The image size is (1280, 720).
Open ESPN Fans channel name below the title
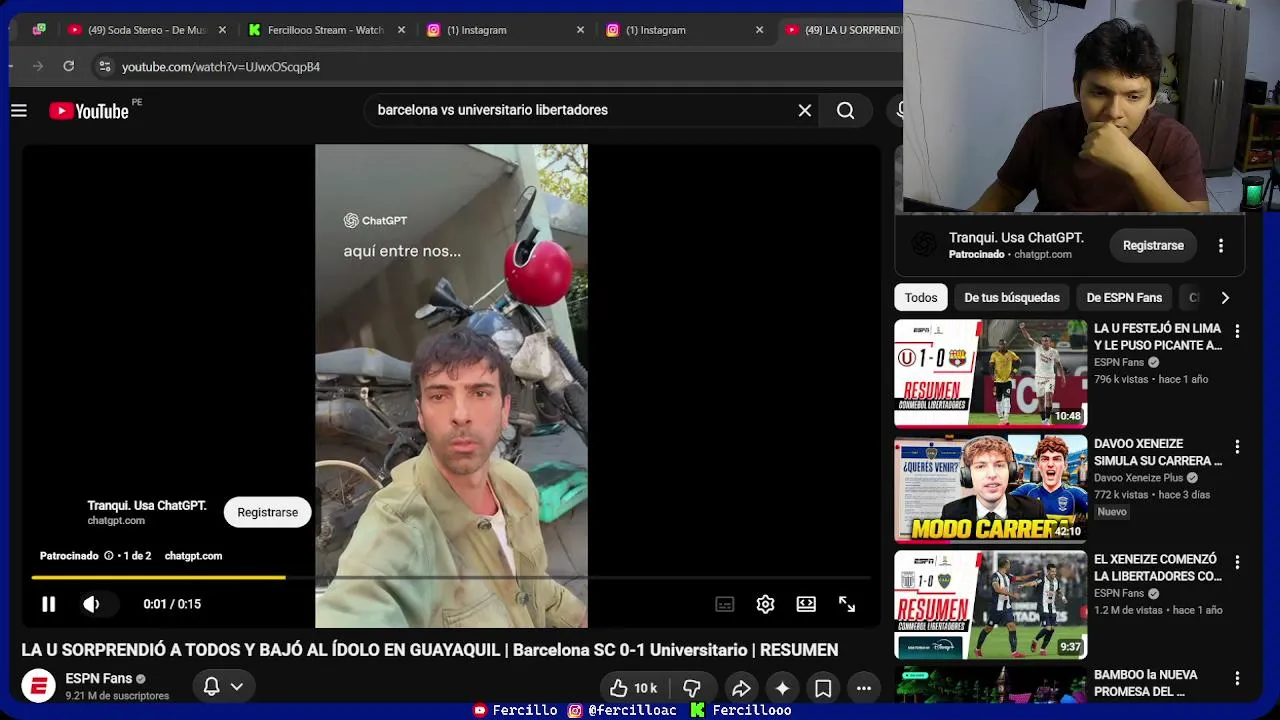99,679
